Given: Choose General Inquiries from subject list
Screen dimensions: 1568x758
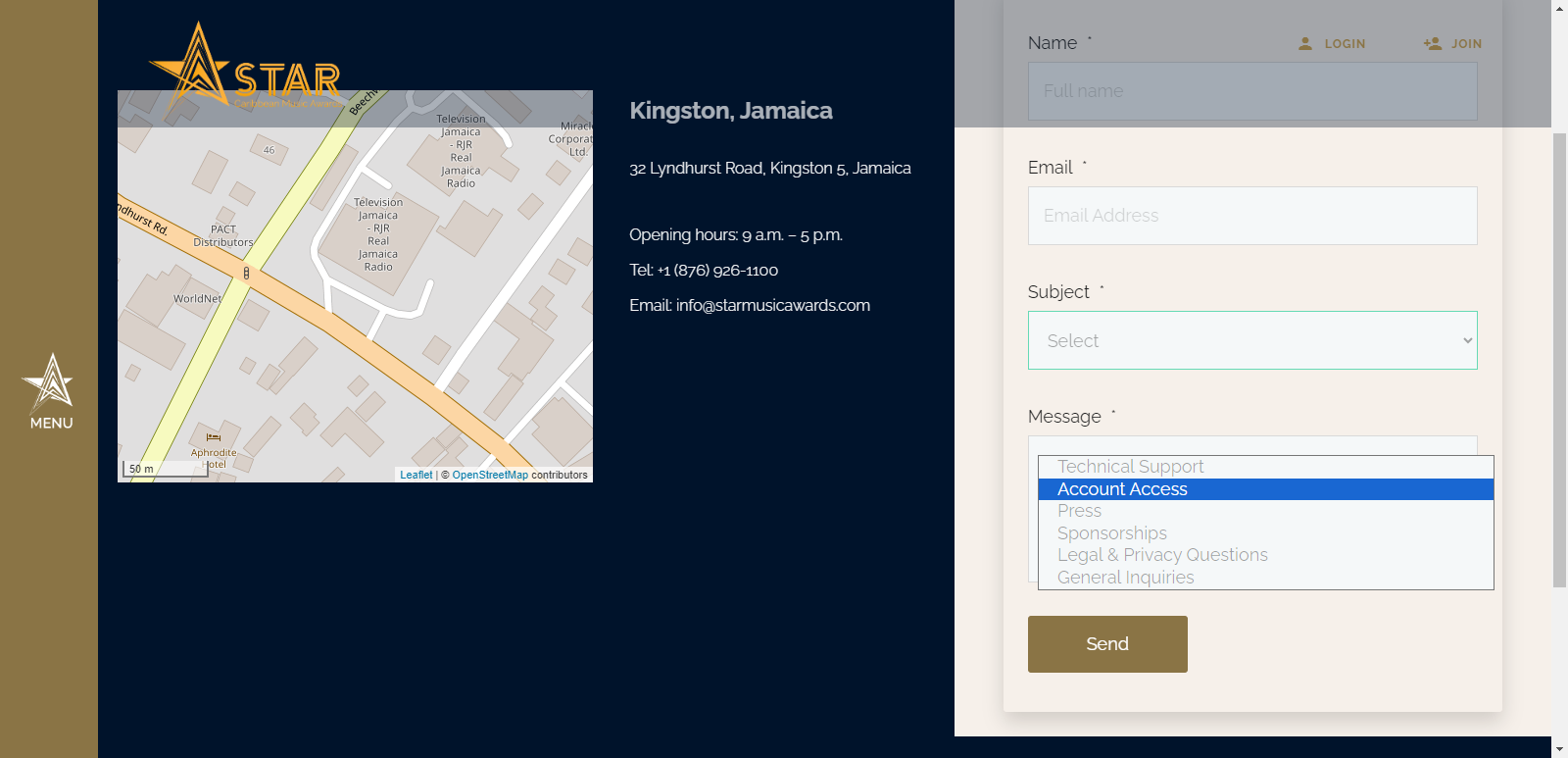Looking at the screenshot, I should (x=1265, y=578).
